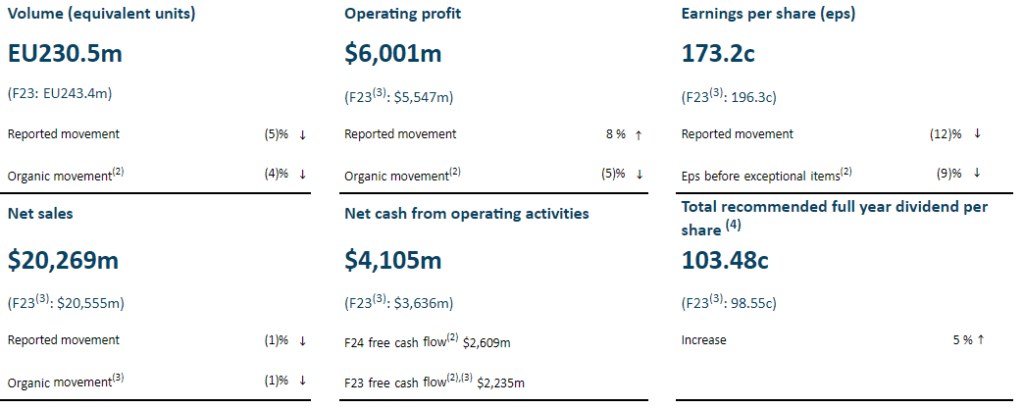Click the F24 free cash flow $2,609m line
Screen dimensions: 1024x408
click(x=427, y=341)
